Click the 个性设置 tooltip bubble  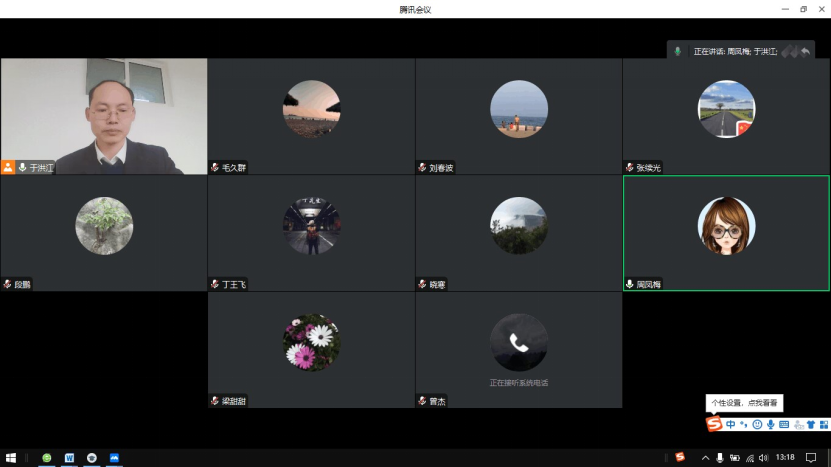point(744,402)
